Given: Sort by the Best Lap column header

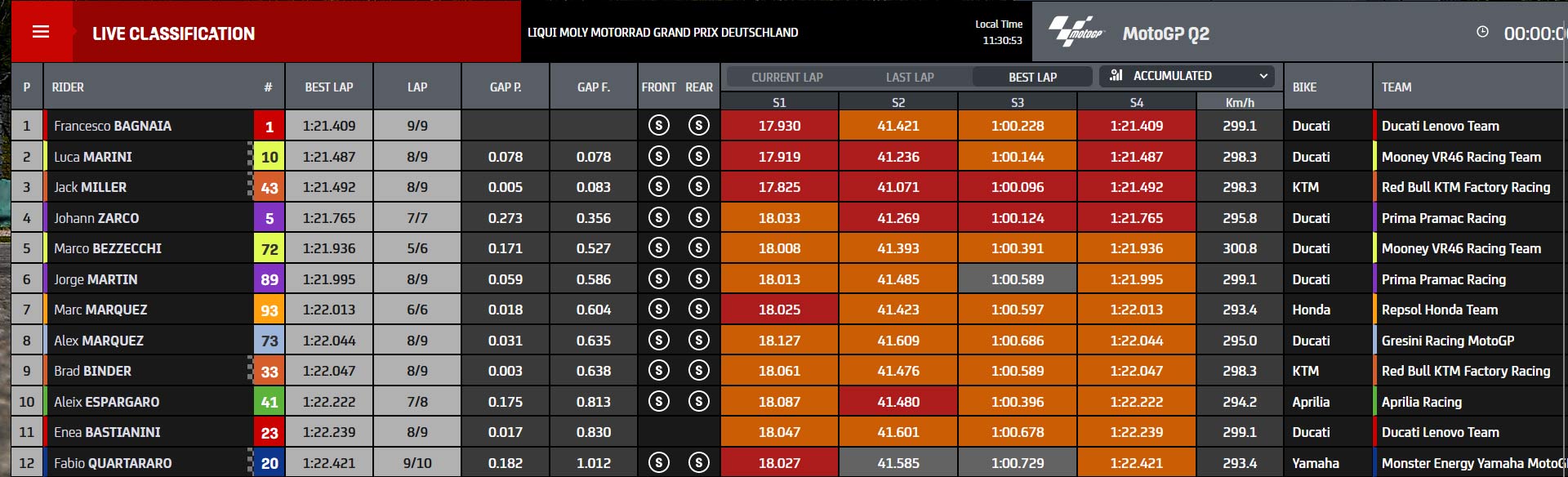Looking at the screenshot, I should click(329, 87).
